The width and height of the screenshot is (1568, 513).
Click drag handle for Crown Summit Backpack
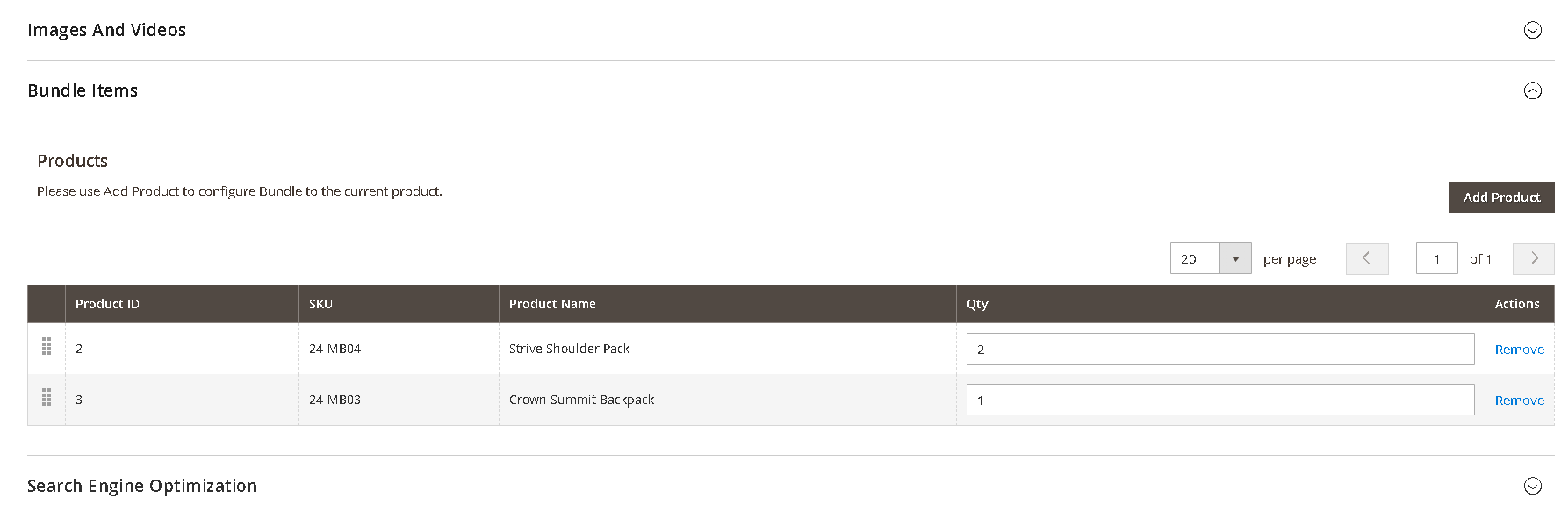47,399
